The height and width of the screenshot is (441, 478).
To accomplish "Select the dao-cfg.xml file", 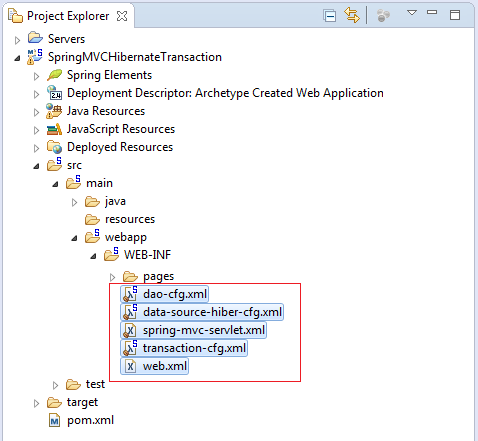I will (165, 294).
